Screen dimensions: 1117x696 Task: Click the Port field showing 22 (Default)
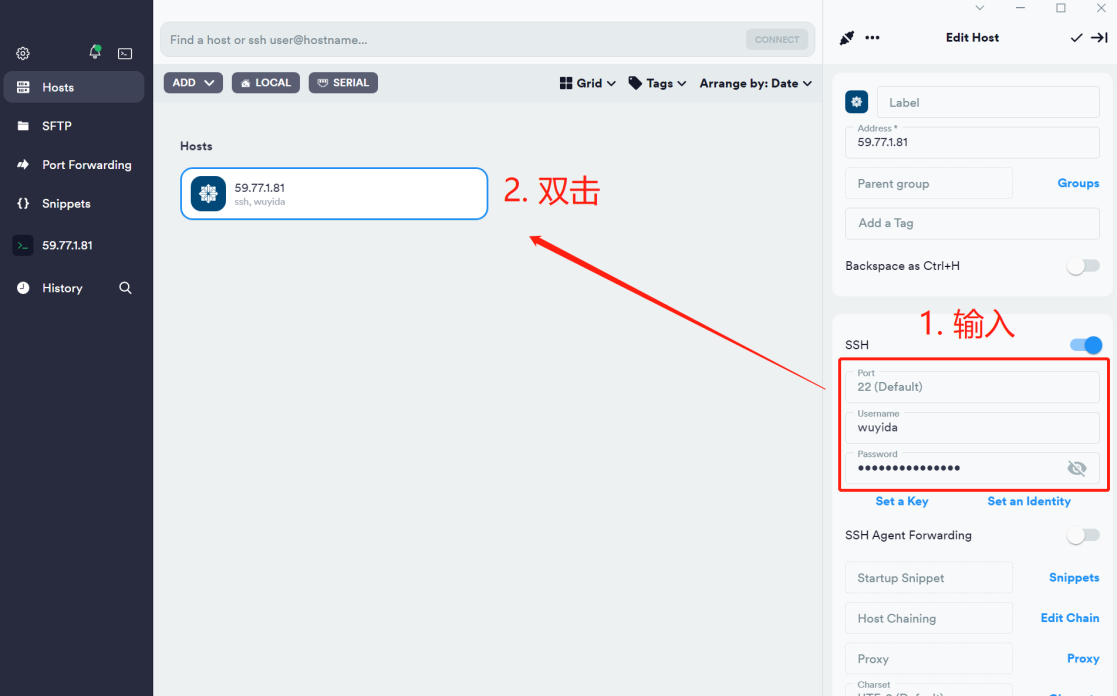coord(972,387)
